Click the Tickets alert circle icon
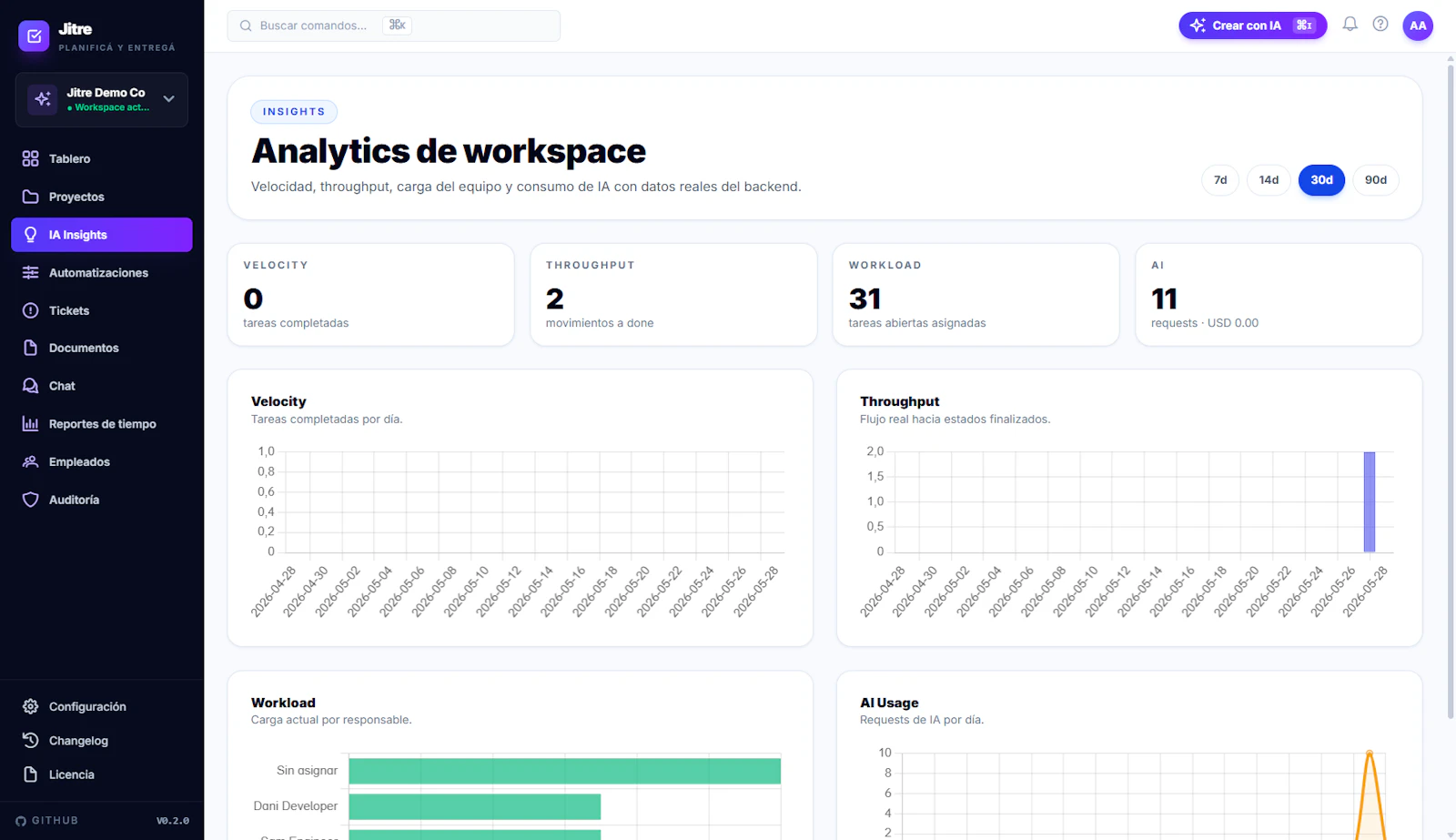The width and height of the screenshot is (1456, 840). click(30, 310)
